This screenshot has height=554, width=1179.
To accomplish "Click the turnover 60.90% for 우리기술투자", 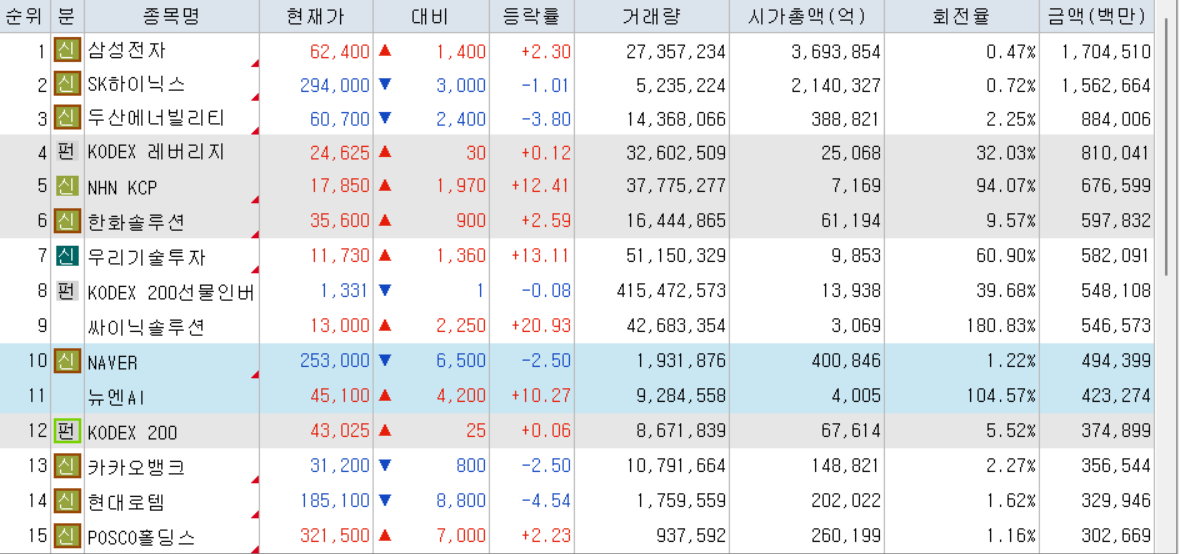I will click(1005, 256).
